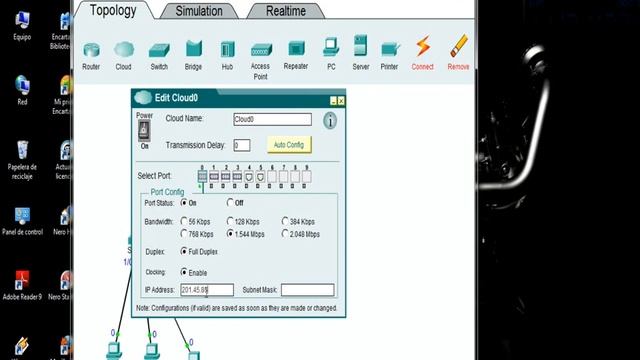
Task: Activate the Remove eraser tool
Action: coord(458,53)
